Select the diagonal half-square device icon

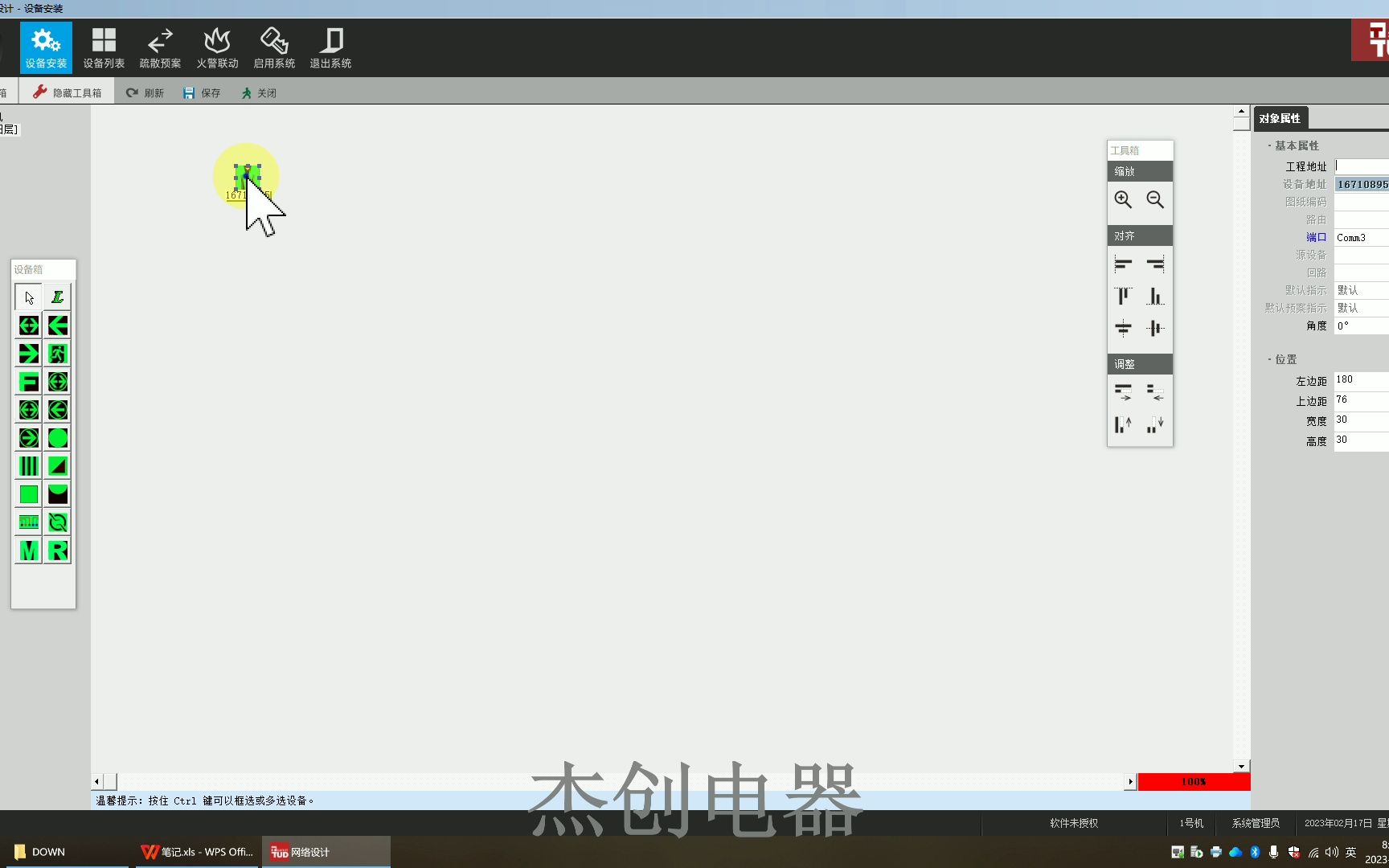pos(58,466)
